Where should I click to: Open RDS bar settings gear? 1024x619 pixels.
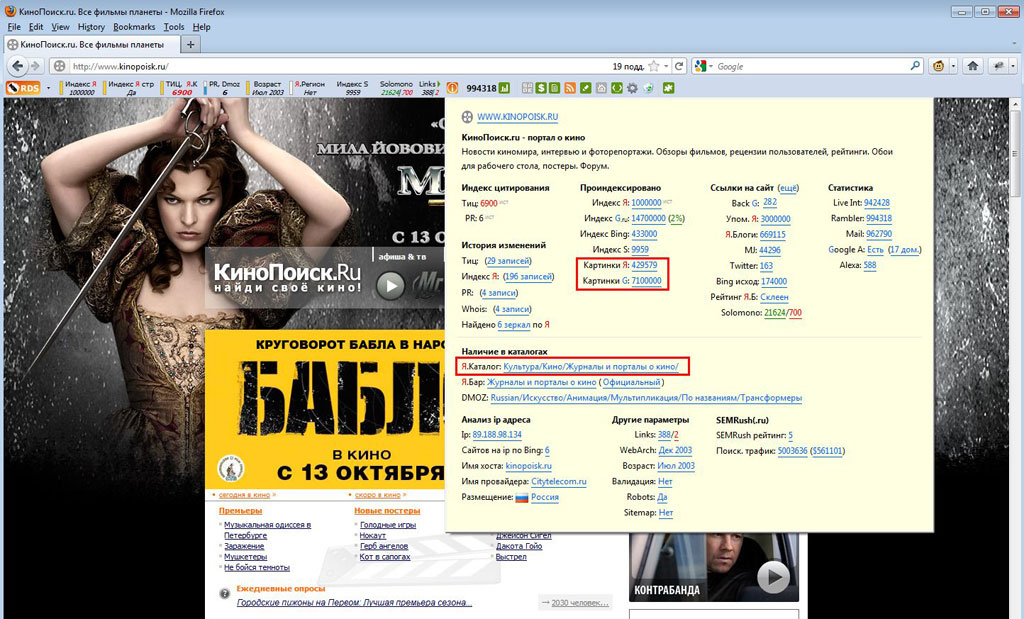click(x=631, y=88)
